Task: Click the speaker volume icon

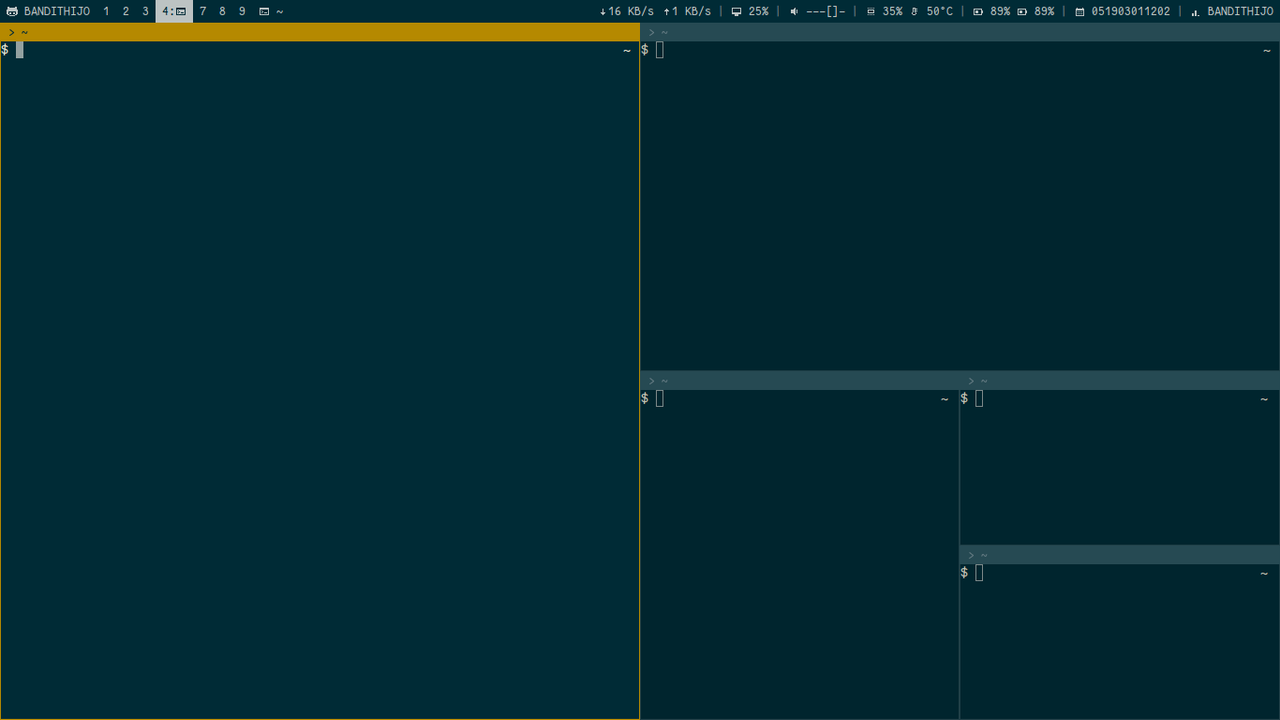Action: click(x=794, y=12)
